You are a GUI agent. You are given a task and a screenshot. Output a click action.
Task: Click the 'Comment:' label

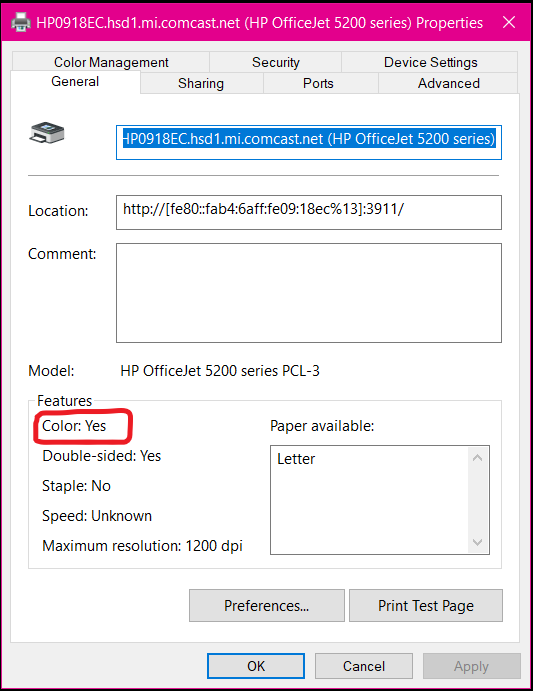[62, 253]
